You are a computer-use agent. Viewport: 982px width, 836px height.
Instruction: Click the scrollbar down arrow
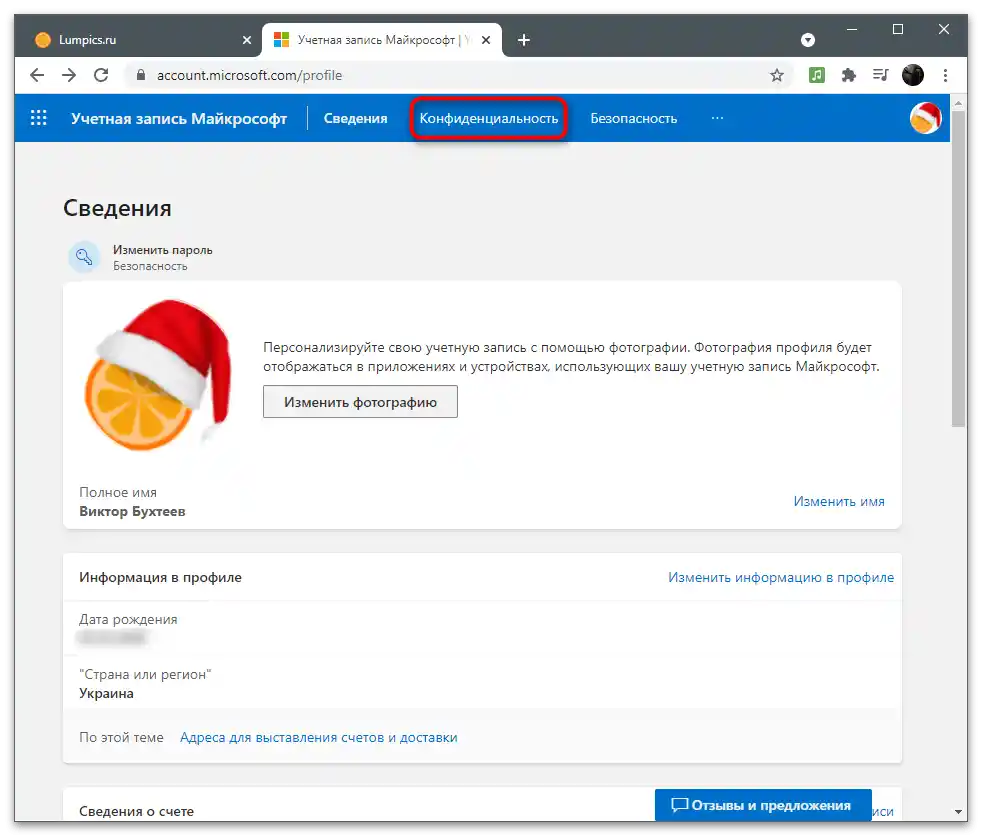click(x=958, y=812)
